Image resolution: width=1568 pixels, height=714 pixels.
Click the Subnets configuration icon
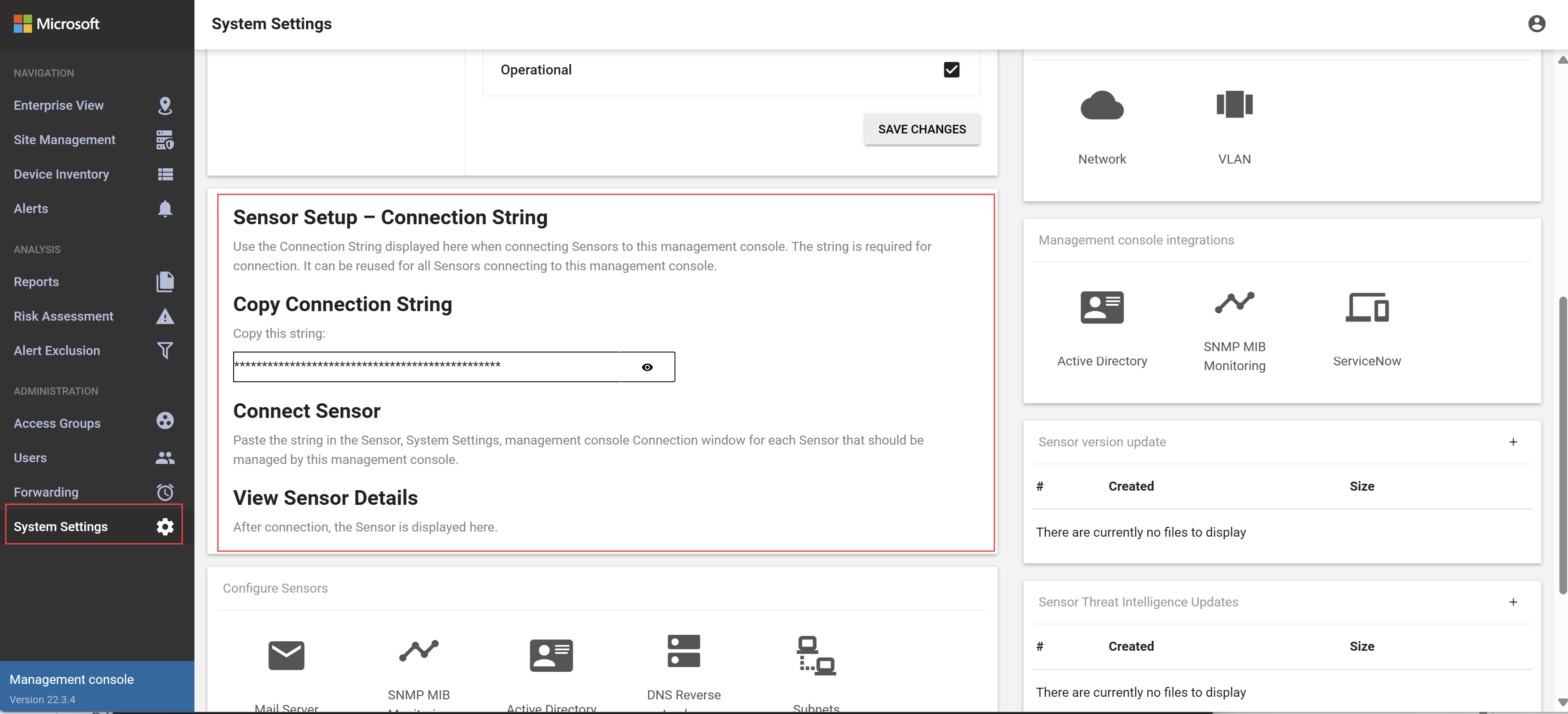pyautogui.click(x=815, y=655)
